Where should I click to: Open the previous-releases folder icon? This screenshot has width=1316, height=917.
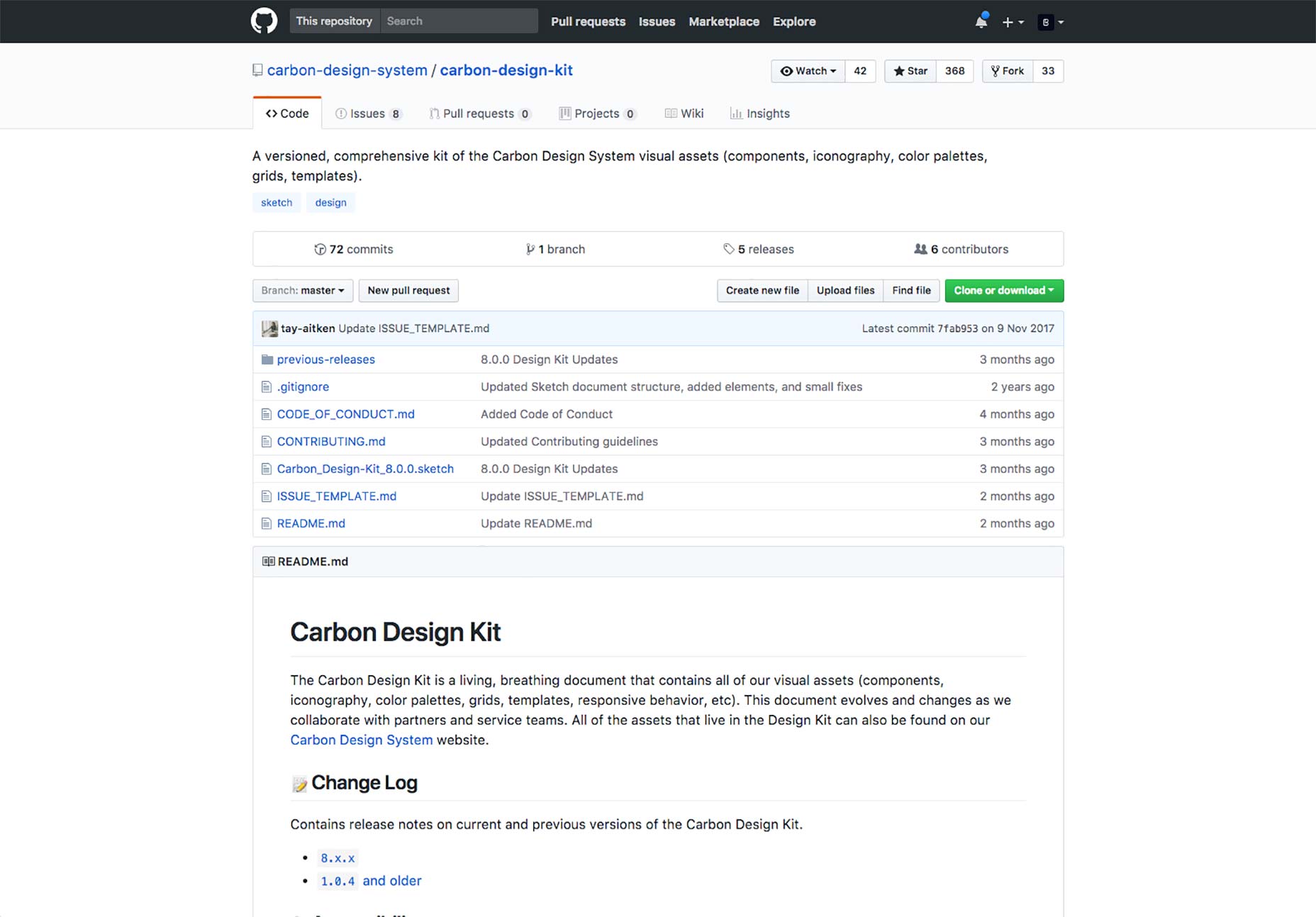tap(267, 360)
